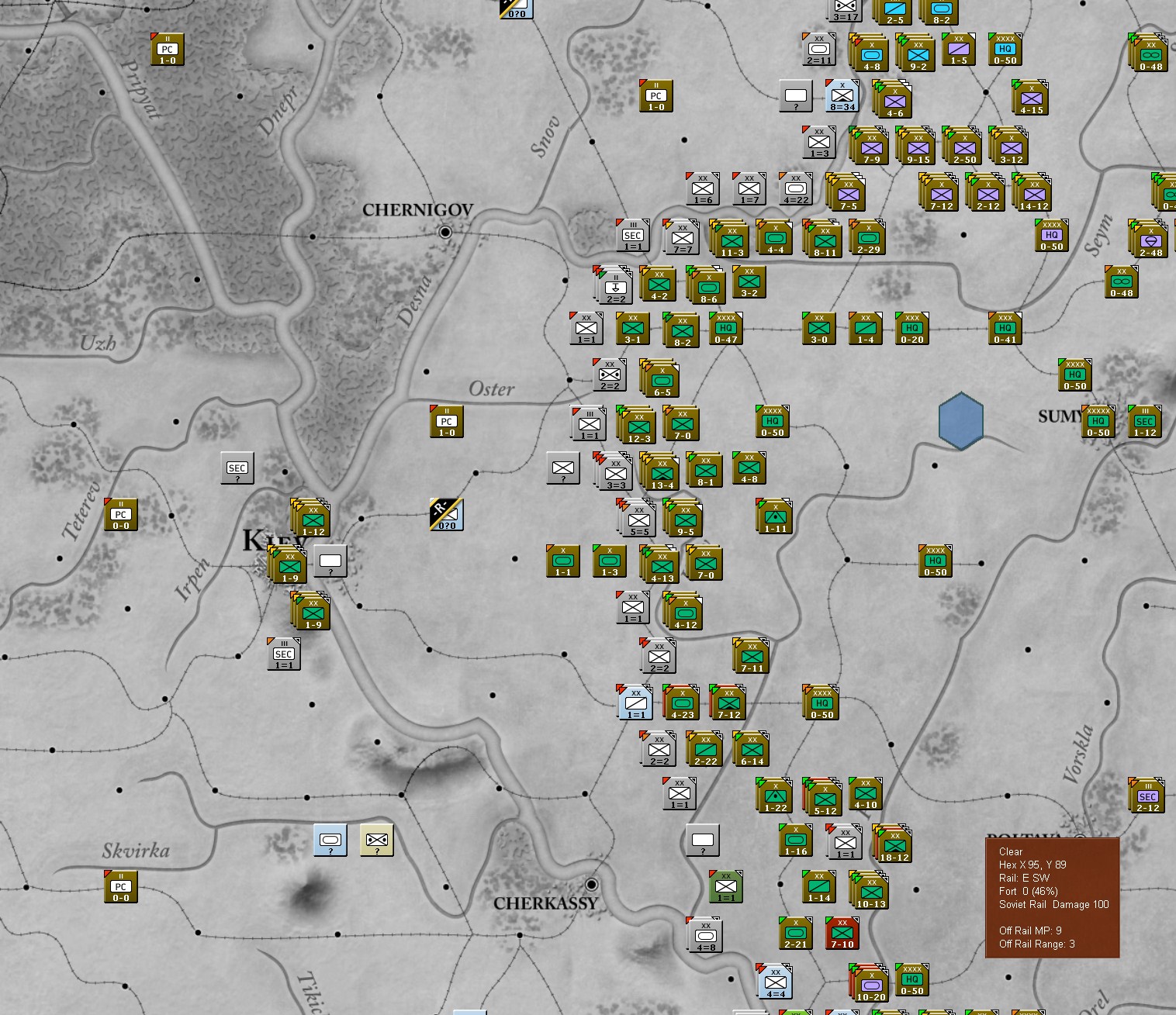This screenshot has height=1015, width=1176.
Task: Click the purple 4-6 infantry stack
Action: [x=894, y=100]
